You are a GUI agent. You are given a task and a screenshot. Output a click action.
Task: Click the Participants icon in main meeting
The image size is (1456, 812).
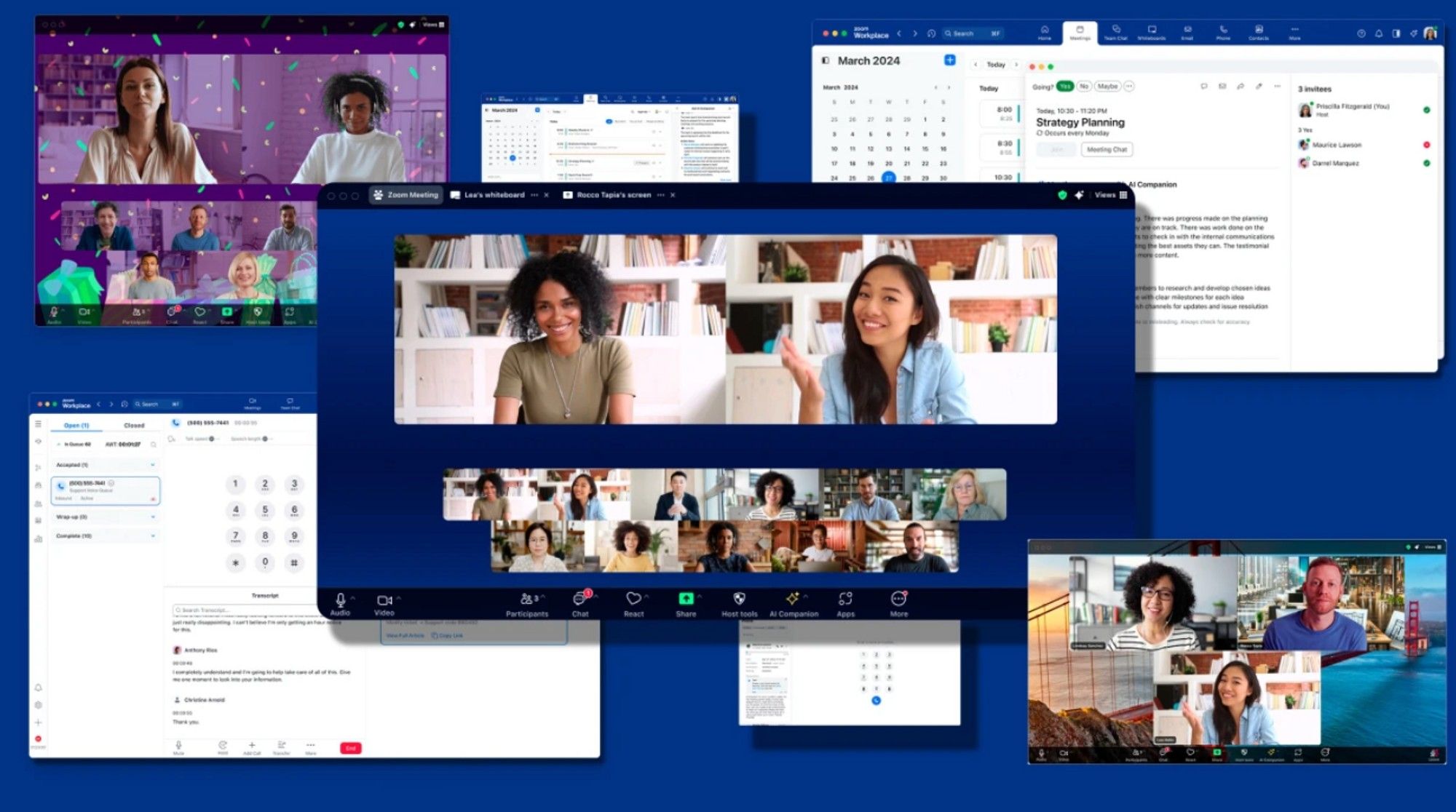526,599
